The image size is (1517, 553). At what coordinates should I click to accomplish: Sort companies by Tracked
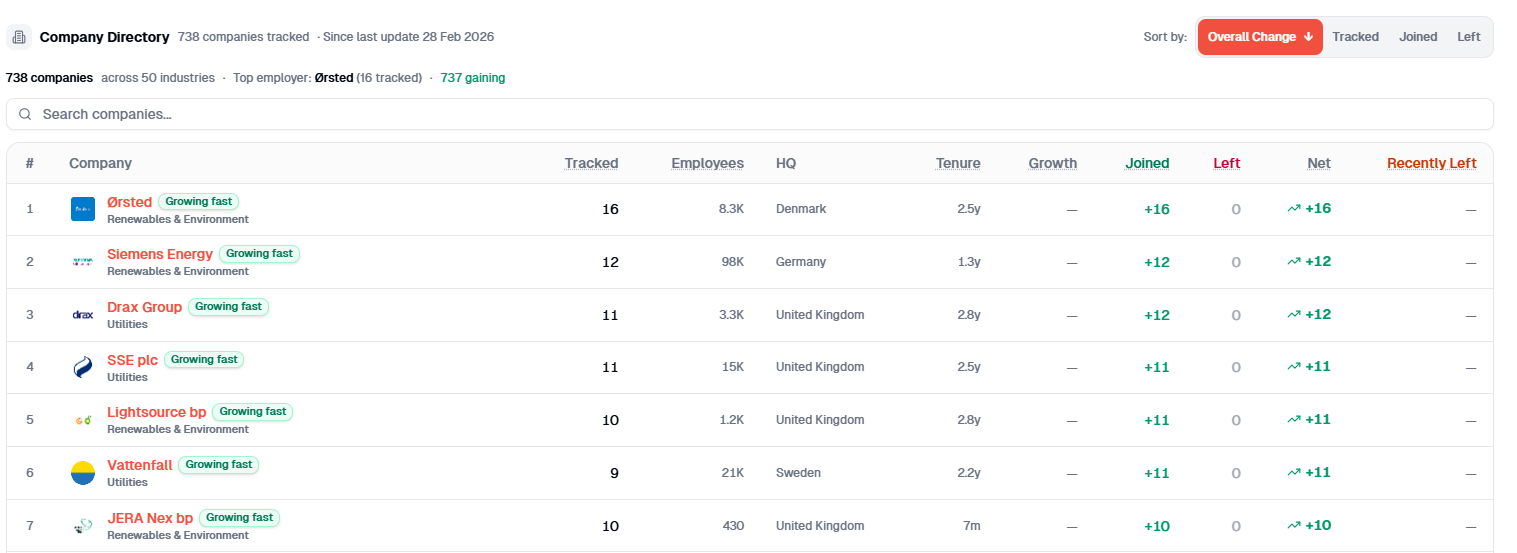click(x=1355, y=37)
